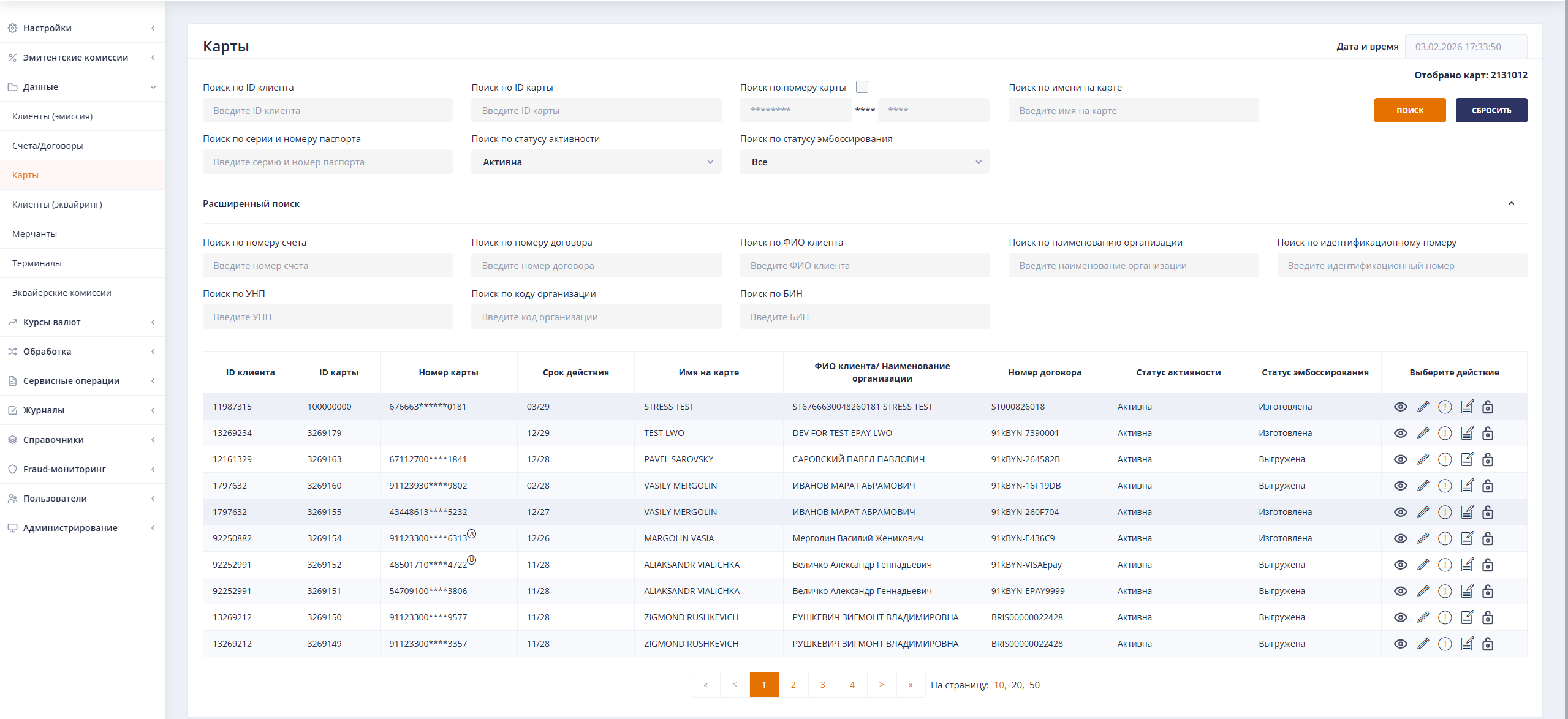Viewport: 1568px width, 719px height.
Task: Go to page 3 in pagination
Action: coord(822,685)
